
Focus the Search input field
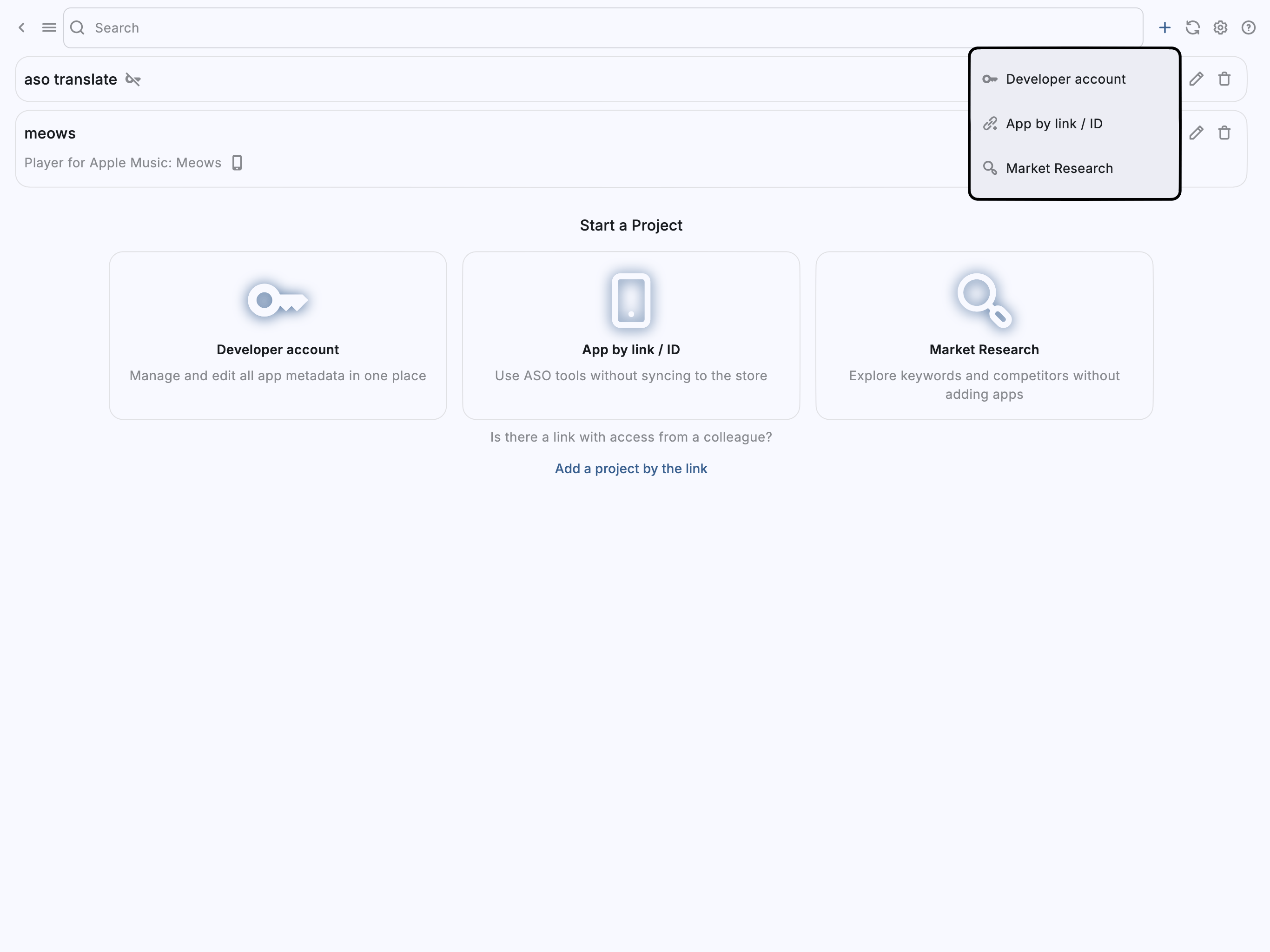[x=603, y=27]
